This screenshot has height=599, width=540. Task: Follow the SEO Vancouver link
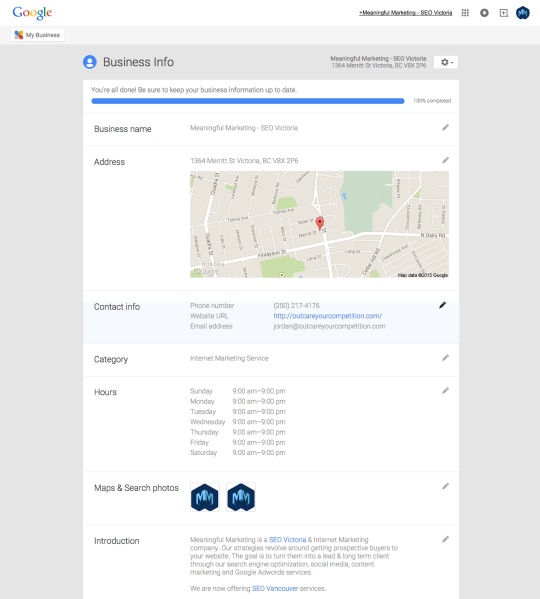click(x=275, y=589)
